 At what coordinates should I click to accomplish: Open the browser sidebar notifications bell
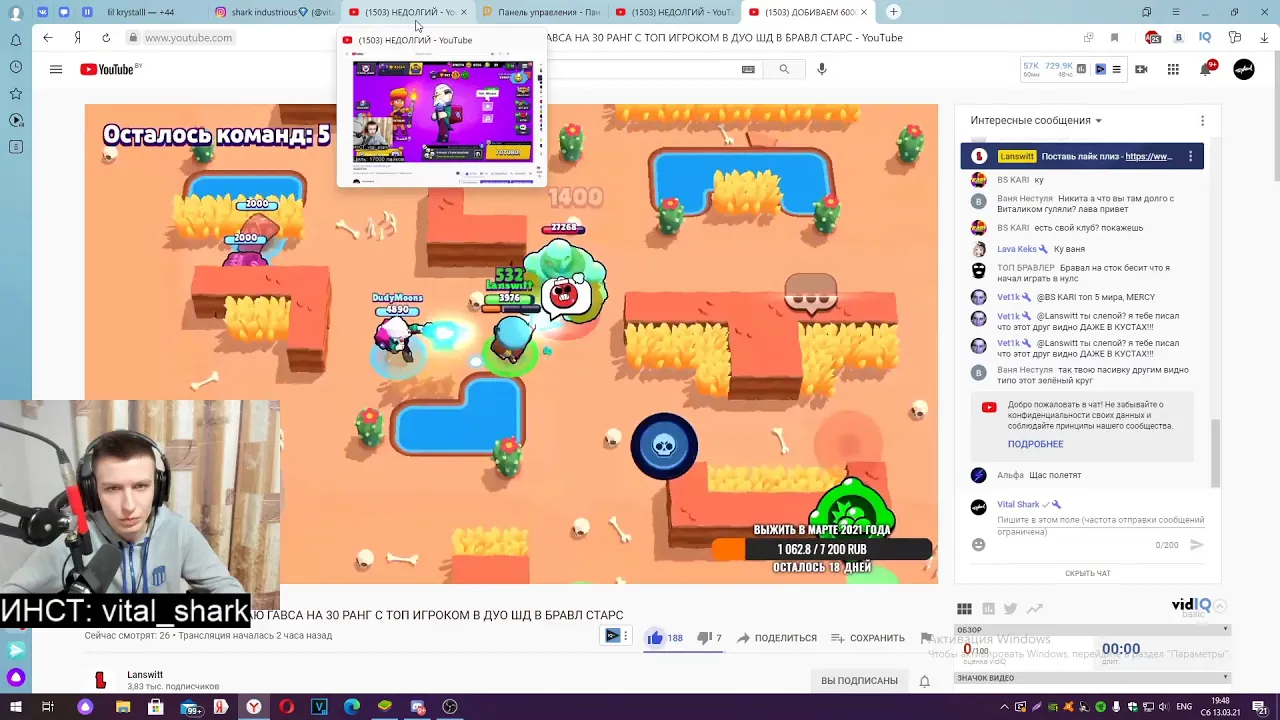point(16,40)
